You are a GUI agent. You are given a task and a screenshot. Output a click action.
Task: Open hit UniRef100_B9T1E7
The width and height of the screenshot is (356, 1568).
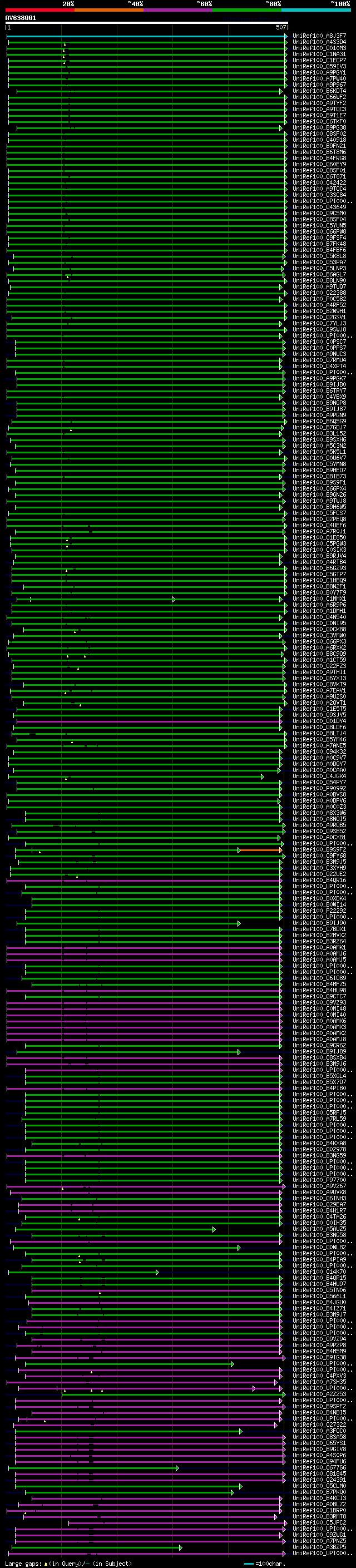pos(319,115)
